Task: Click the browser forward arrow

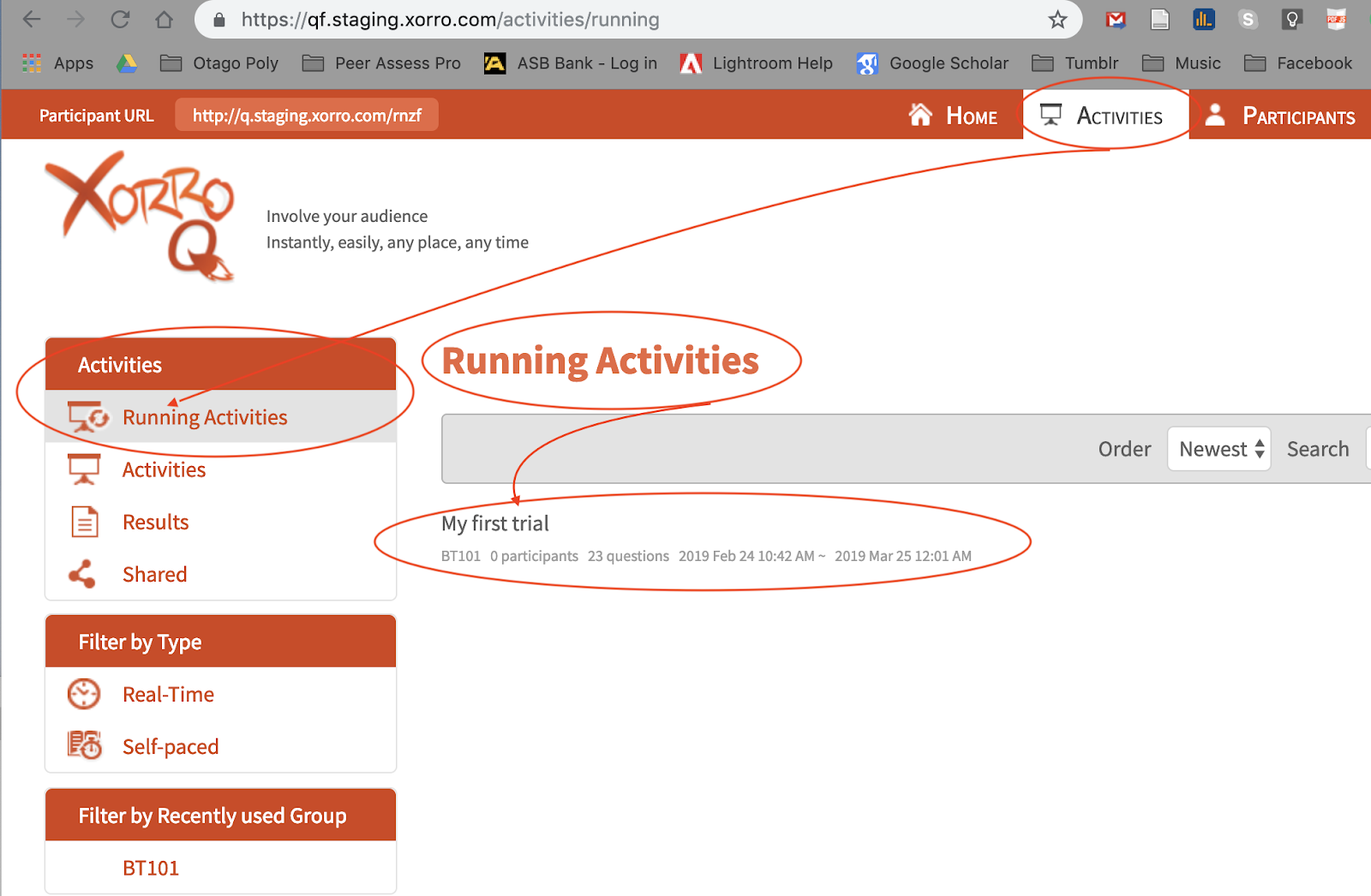Action: pyautogui.click(x=76, y=19)
